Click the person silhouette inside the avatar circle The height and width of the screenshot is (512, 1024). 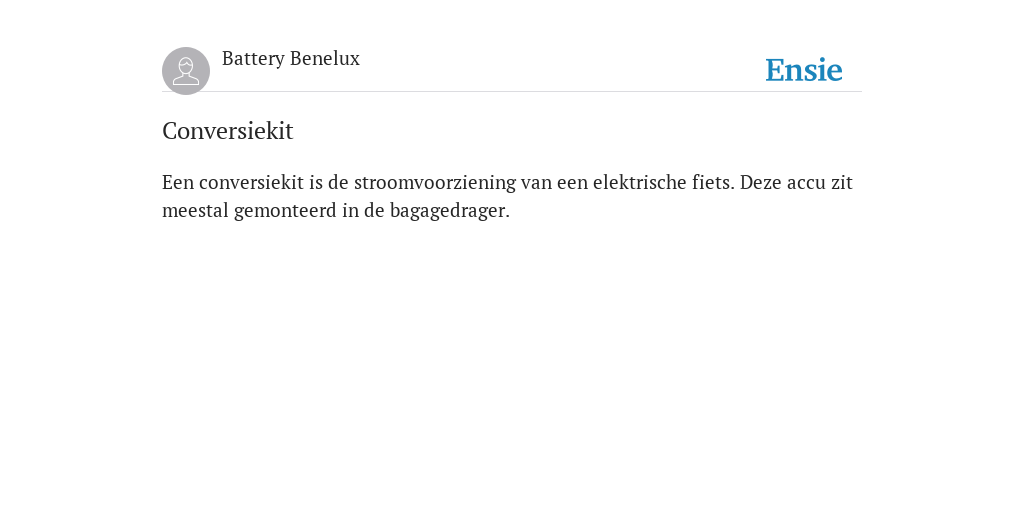tap(186, 71)
